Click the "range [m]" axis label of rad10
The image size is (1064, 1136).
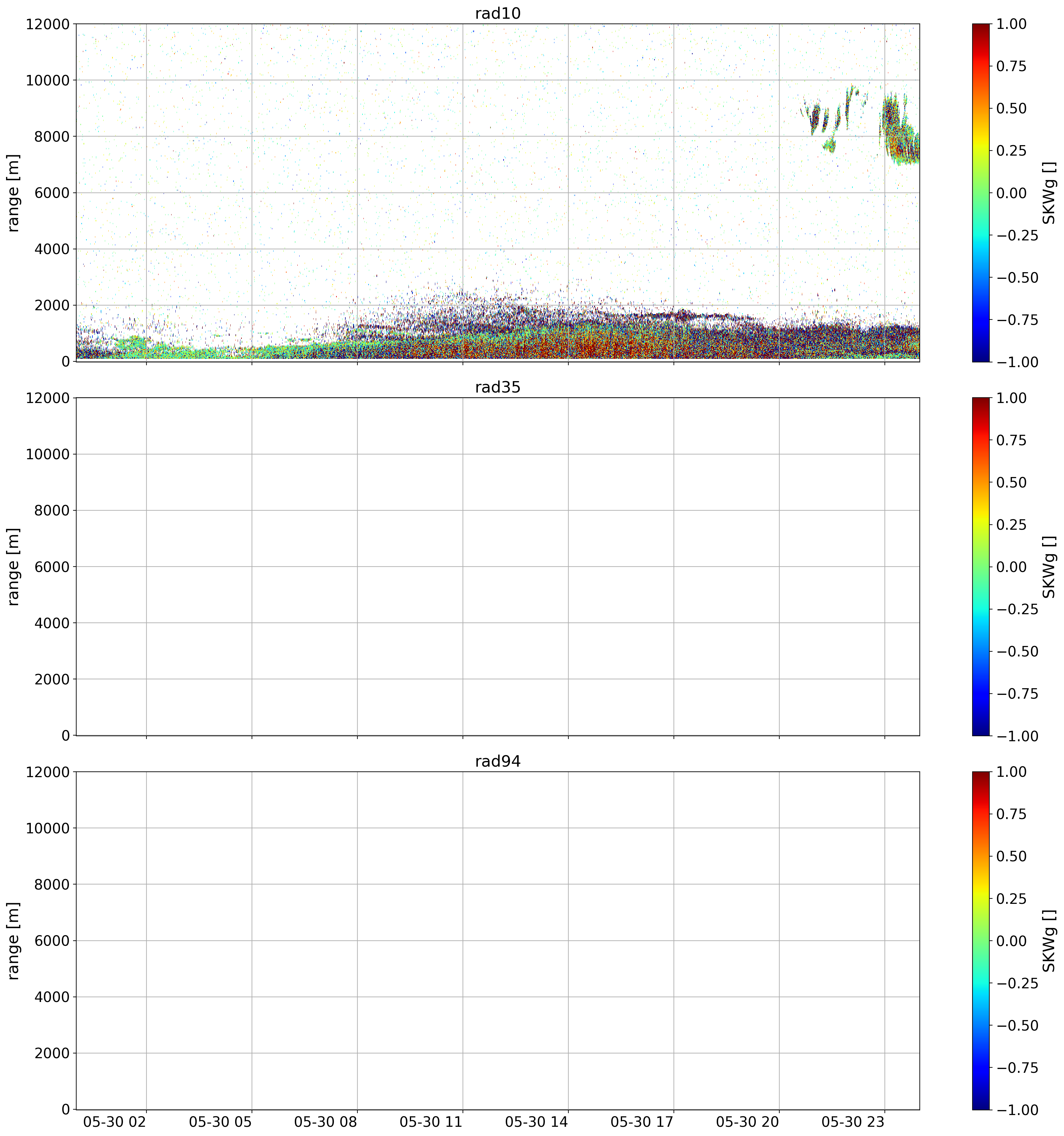13,192
